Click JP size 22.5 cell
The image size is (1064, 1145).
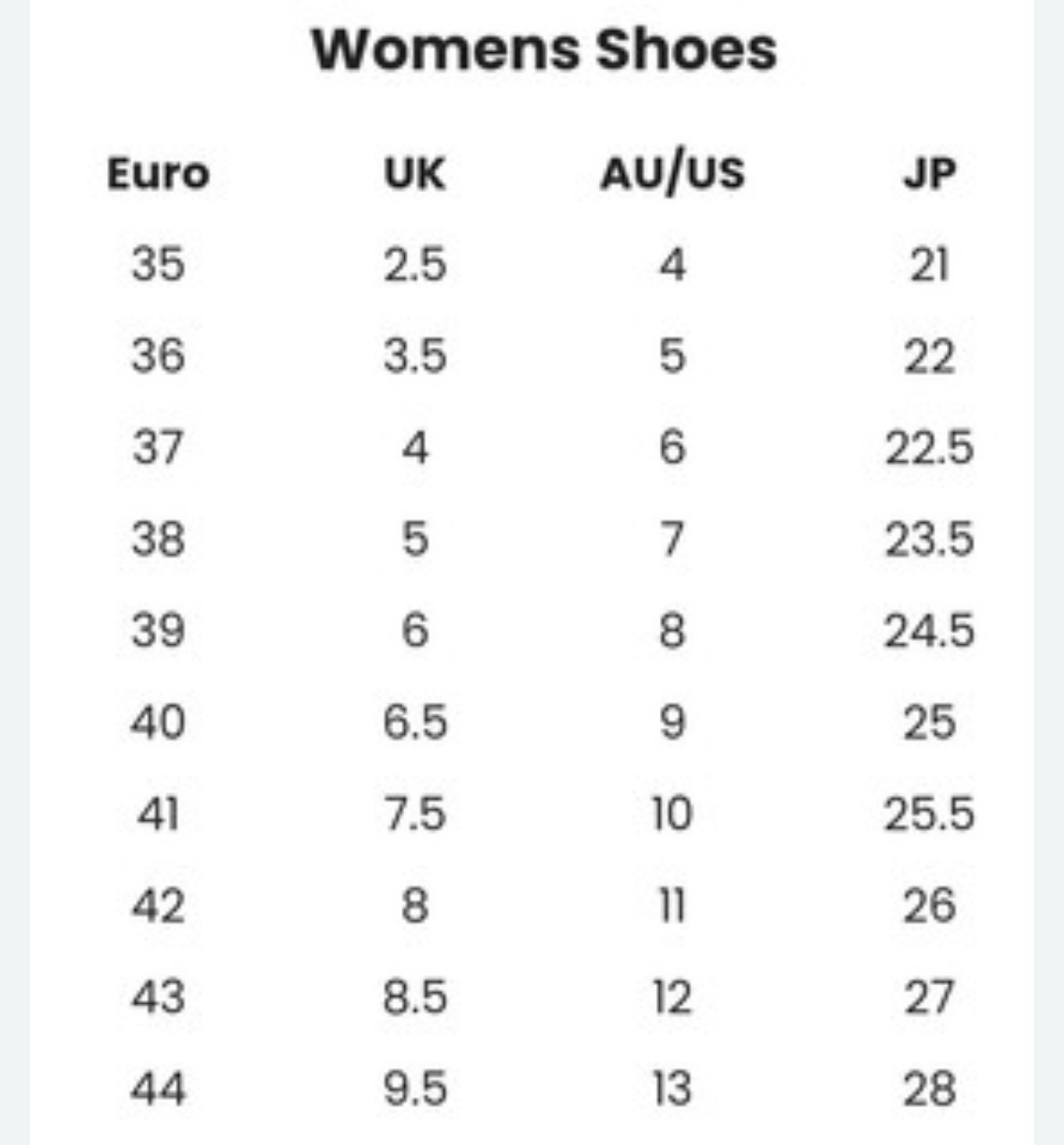point(930,448)
